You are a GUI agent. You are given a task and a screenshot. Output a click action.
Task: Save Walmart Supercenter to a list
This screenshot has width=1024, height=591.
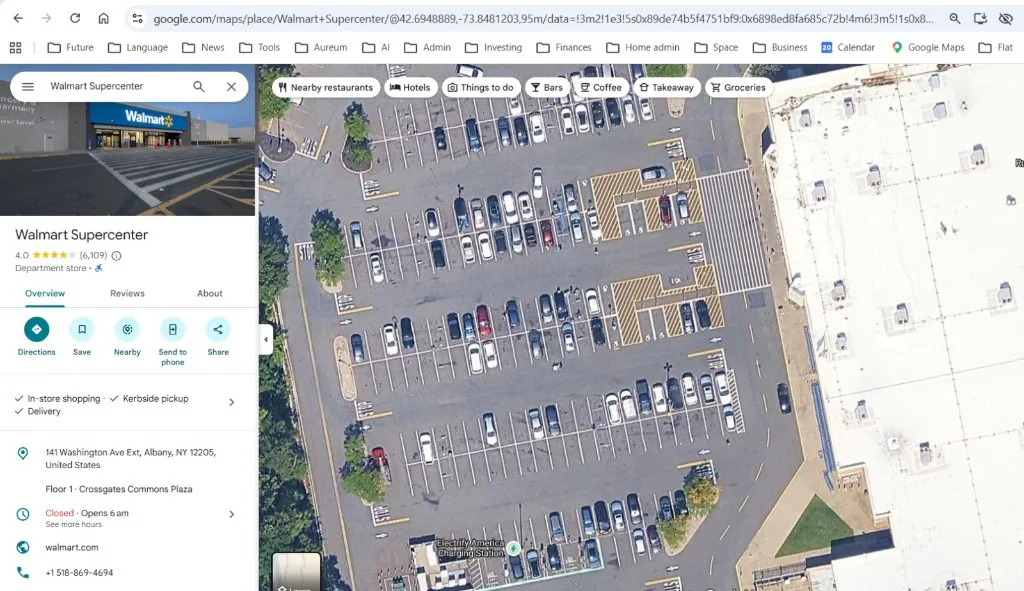point(82,336)
